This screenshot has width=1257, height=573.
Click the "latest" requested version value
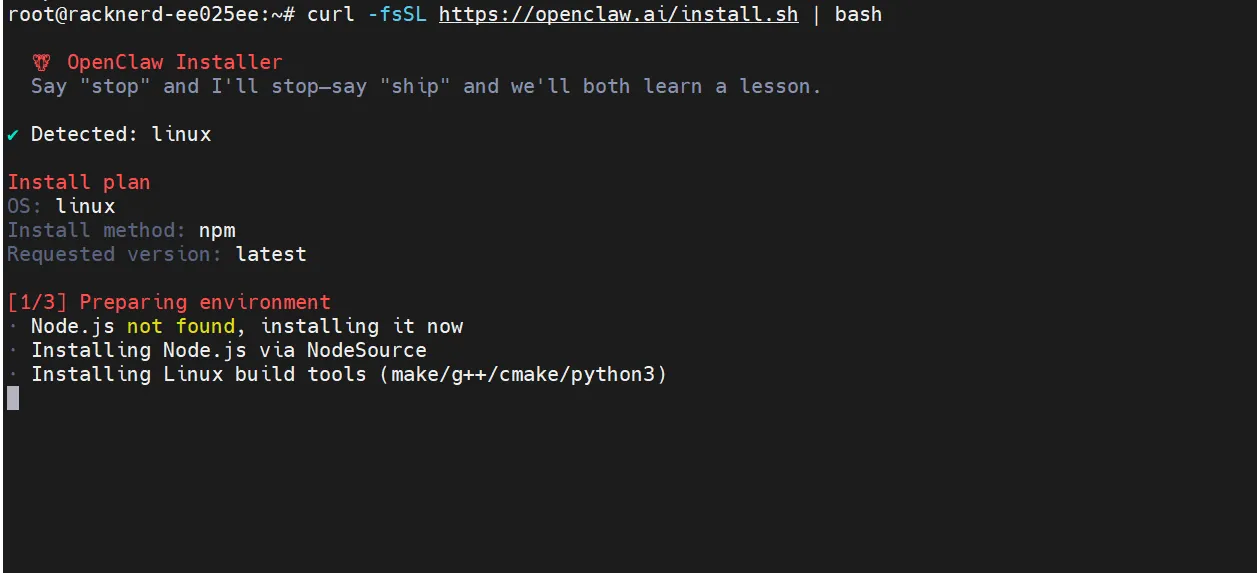click(x=271, y=254)
